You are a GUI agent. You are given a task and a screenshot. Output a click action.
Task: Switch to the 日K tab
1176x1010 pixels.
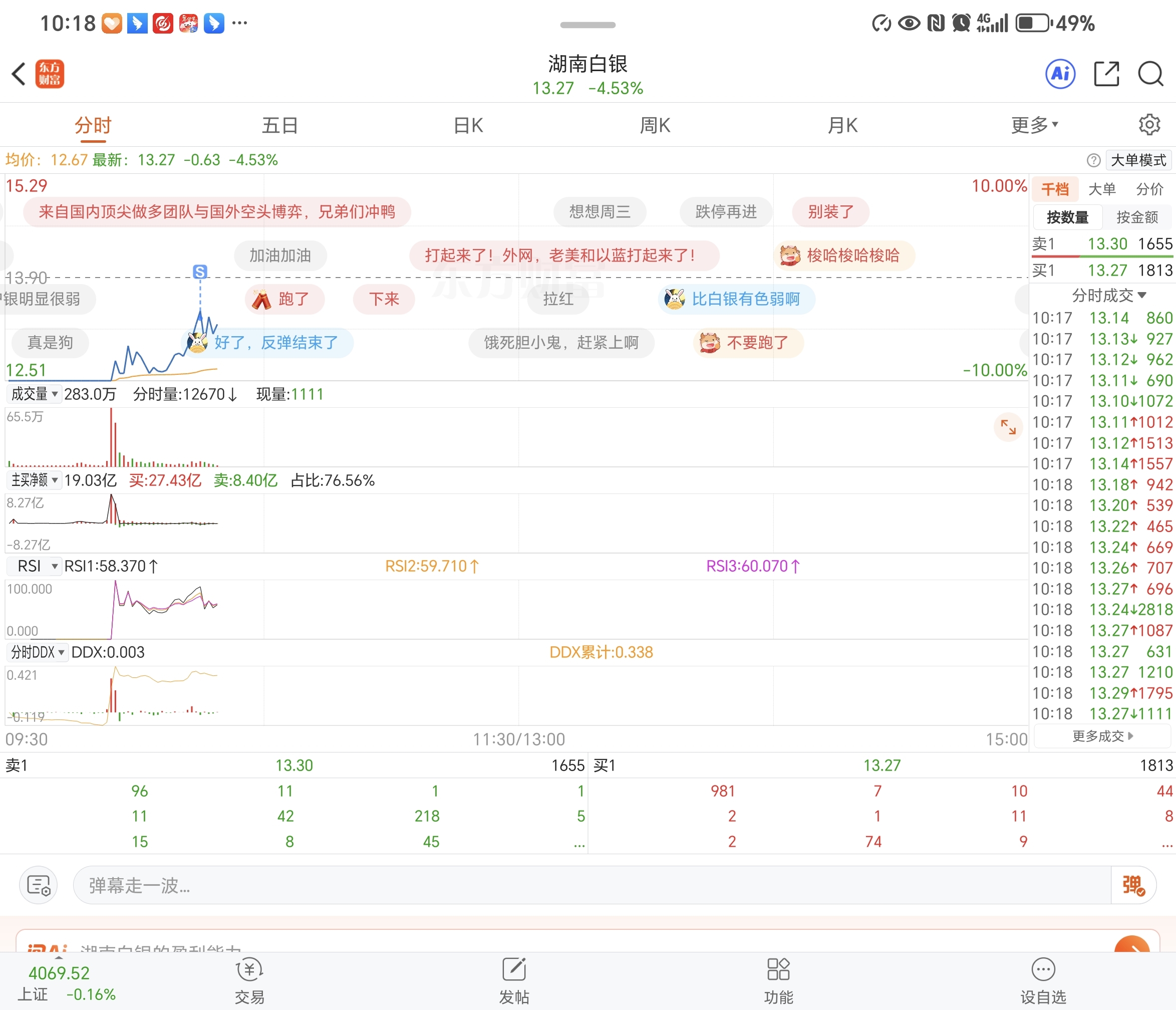pos(468,125)
